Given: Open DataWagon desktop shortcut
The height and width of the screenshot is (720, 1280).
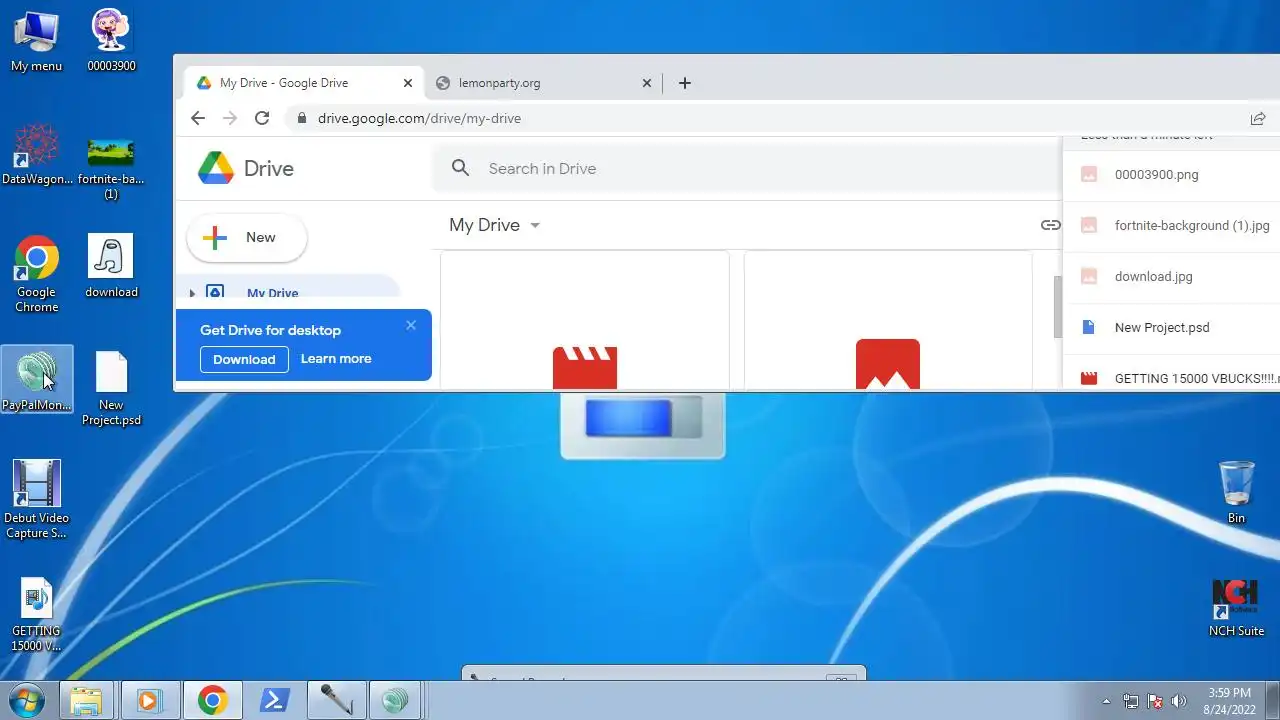Looking at the screenshot, I should click(x=37, y=155).
